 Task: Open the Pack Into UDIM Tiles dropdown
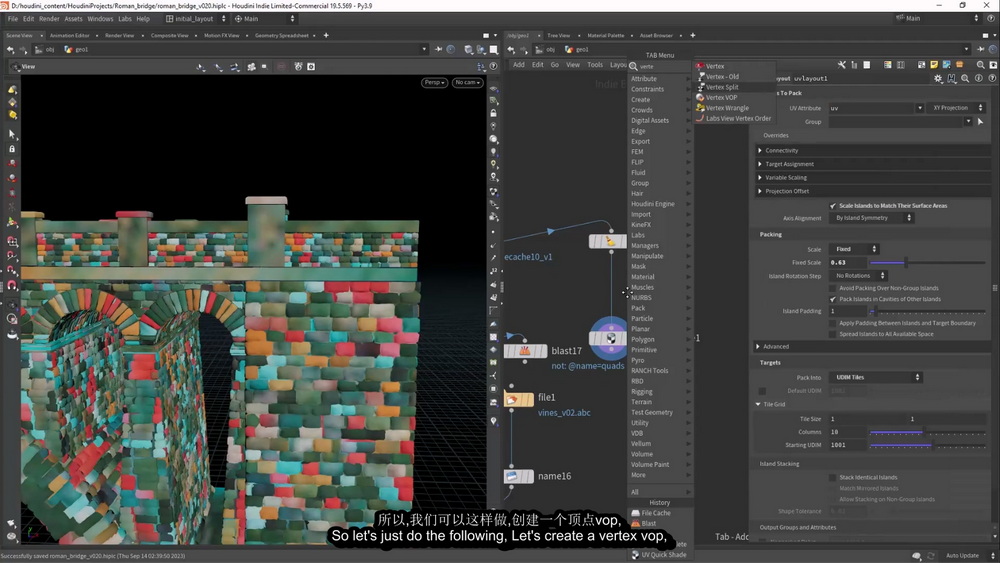876,377
